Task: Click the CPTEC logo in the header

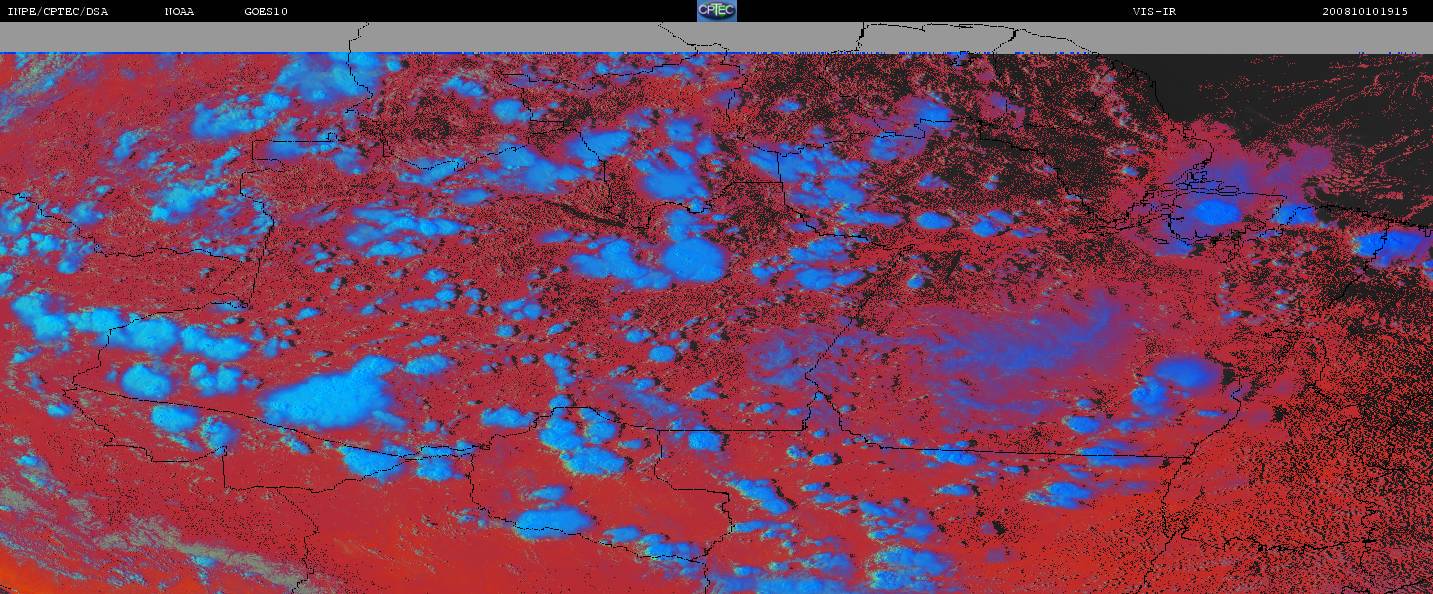Action: (x=716, y=11)
